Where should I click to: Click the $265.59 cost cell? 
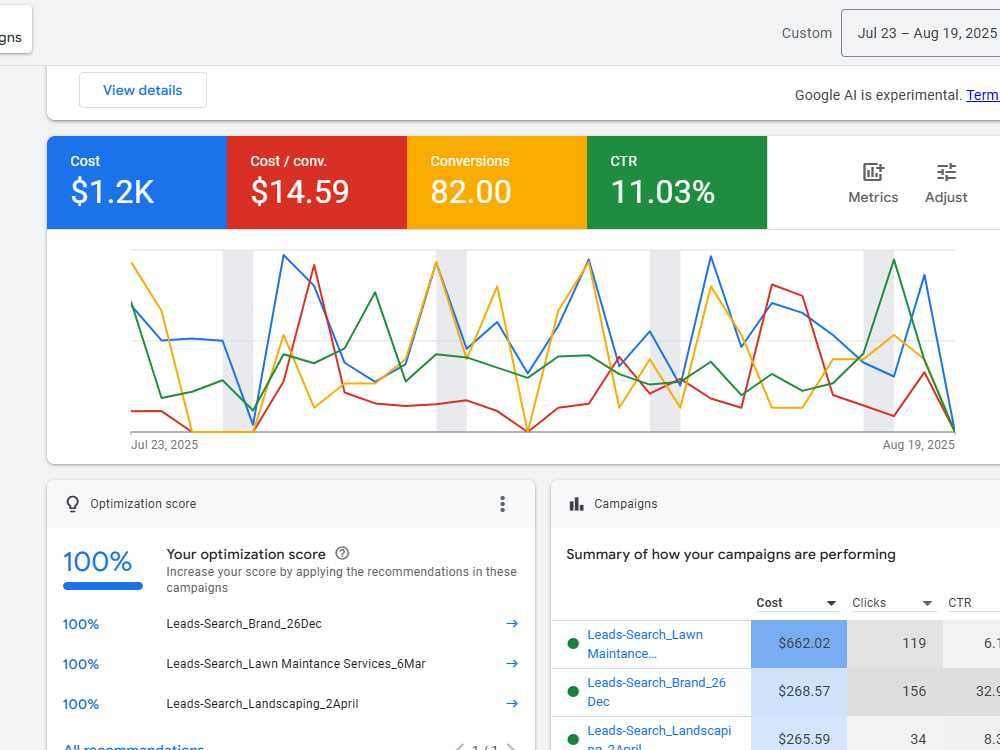[799, 733]
